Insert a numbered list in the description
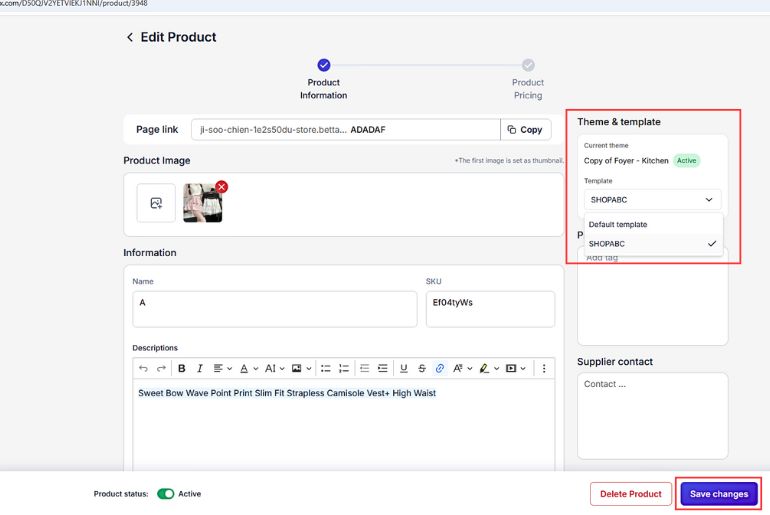Viewport: 770px width, 515px height. 344,368
